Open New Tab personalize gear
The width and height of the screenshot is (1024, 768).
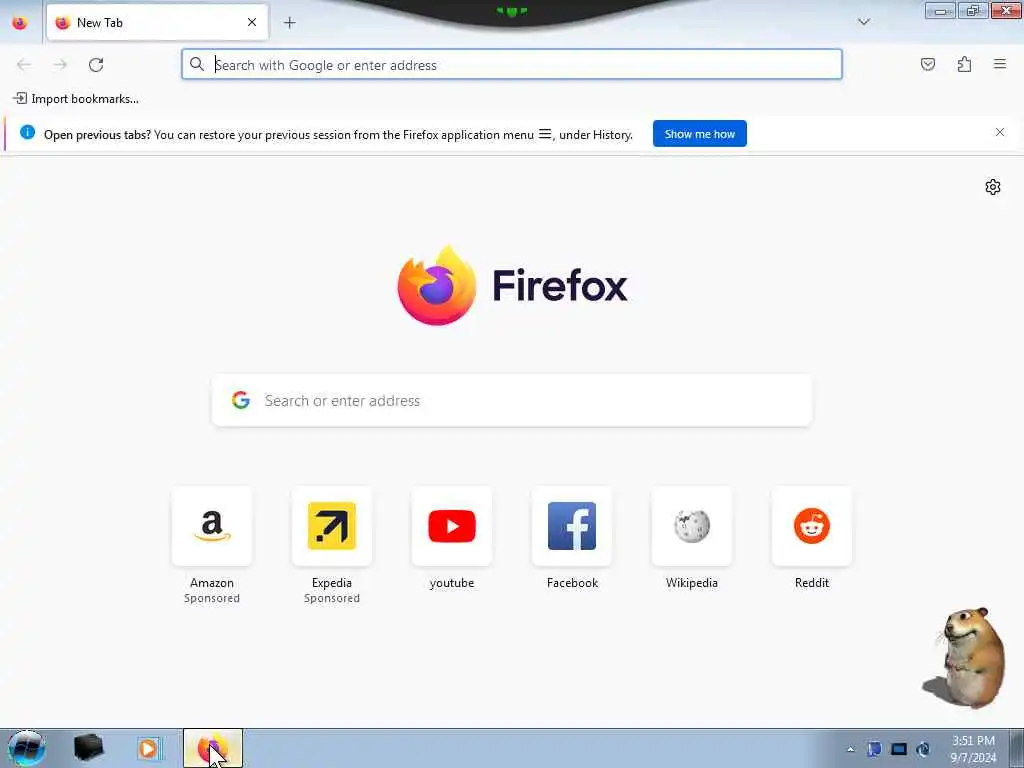tap(993, 187)
